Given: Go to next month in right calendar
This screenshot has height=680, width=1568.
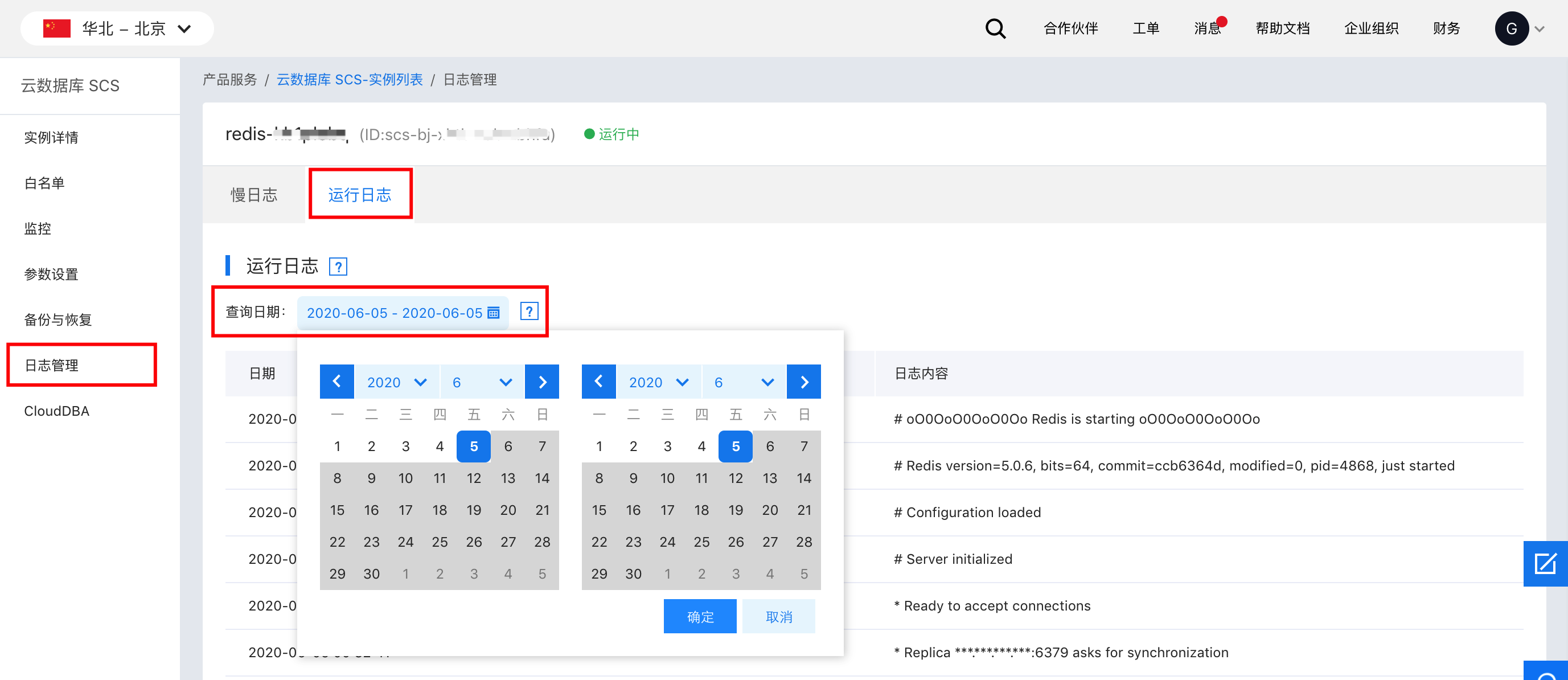Looking at the screenshot, I should [803, 382].
